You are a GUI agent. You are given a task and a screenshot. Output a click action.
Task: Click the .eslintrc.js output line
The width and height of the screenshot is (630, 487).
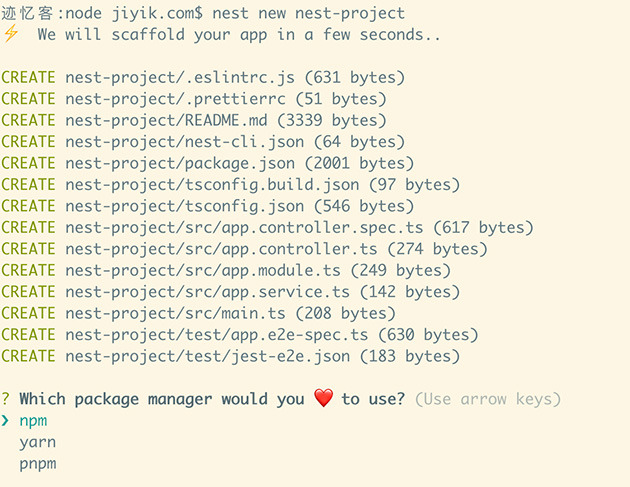tap(203, 78)
